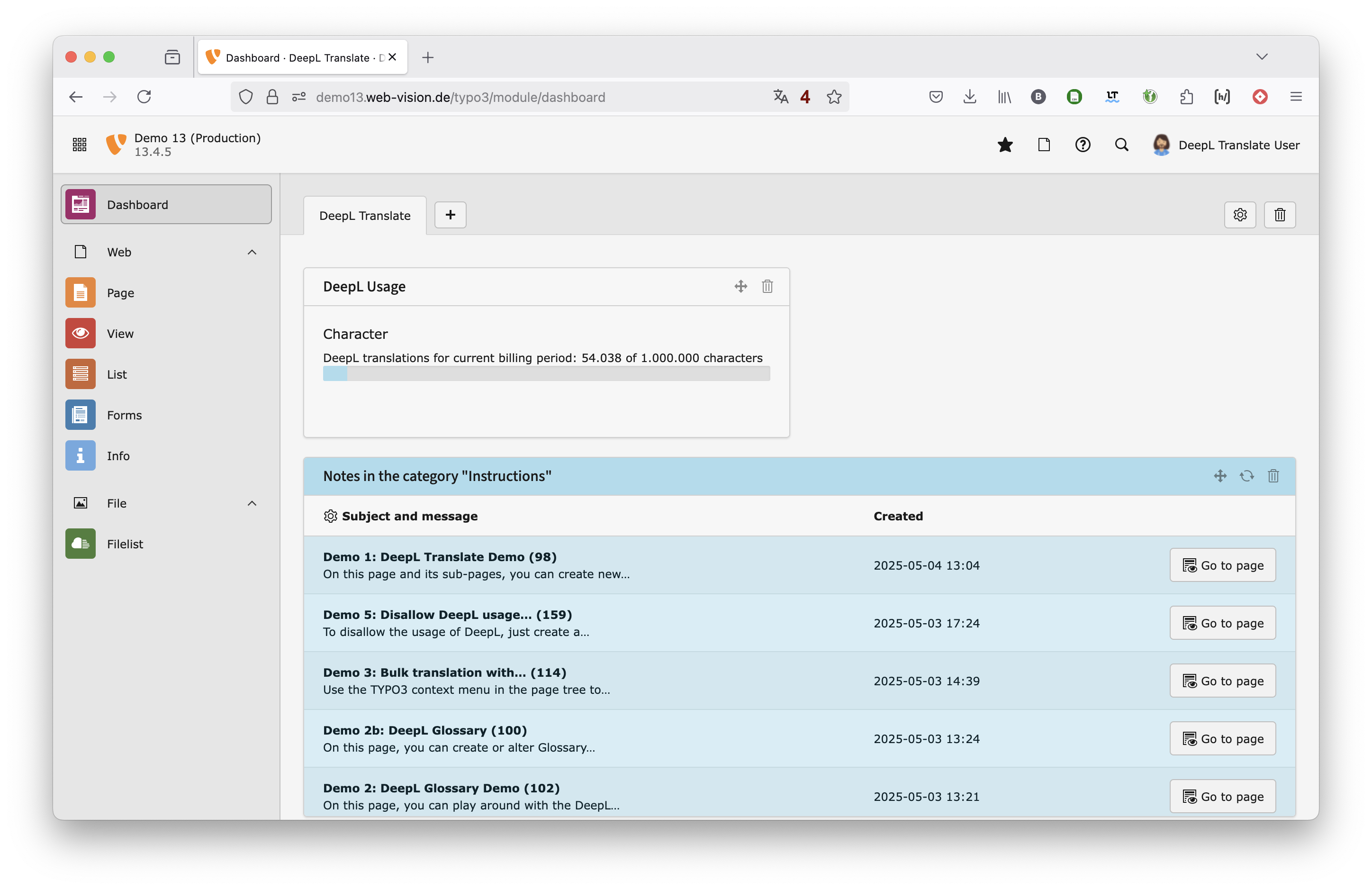
Task: Click the character usage progress bar
Action: [547, 374]
